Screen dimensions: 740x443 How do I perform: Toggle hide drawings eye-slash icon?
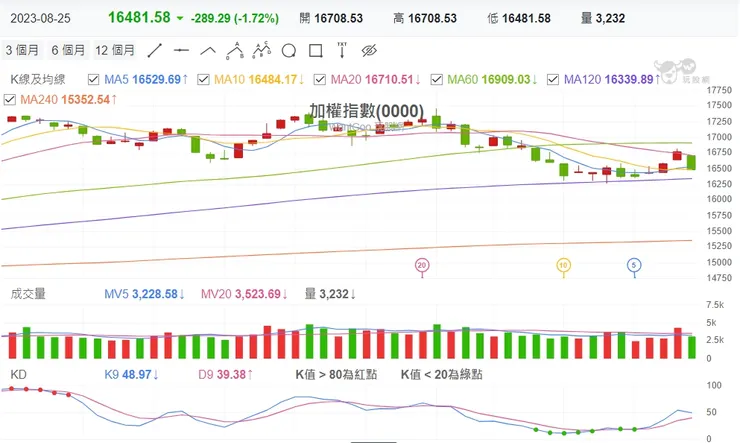tap(369, 50)
